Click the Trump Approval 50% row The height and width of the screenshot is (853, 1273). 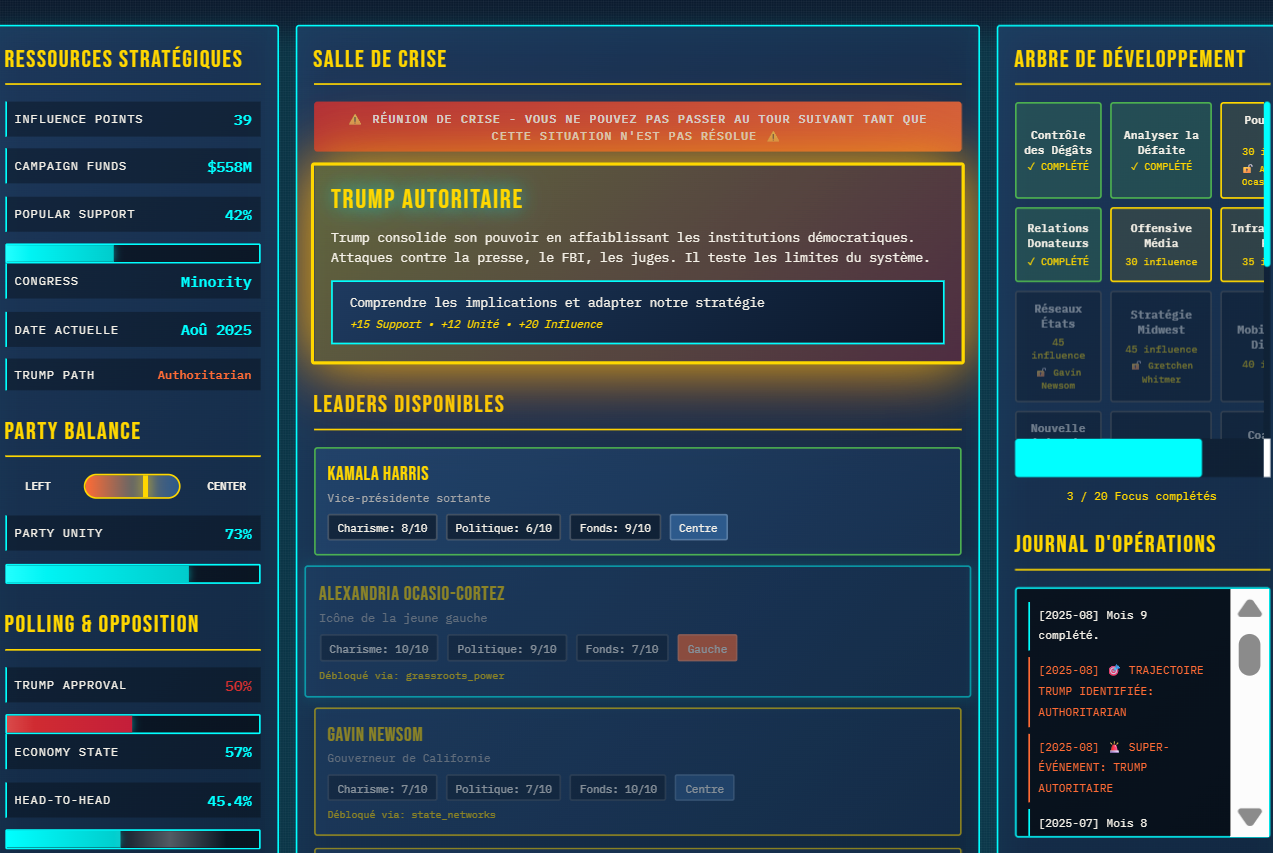click(x=133, y=685)
